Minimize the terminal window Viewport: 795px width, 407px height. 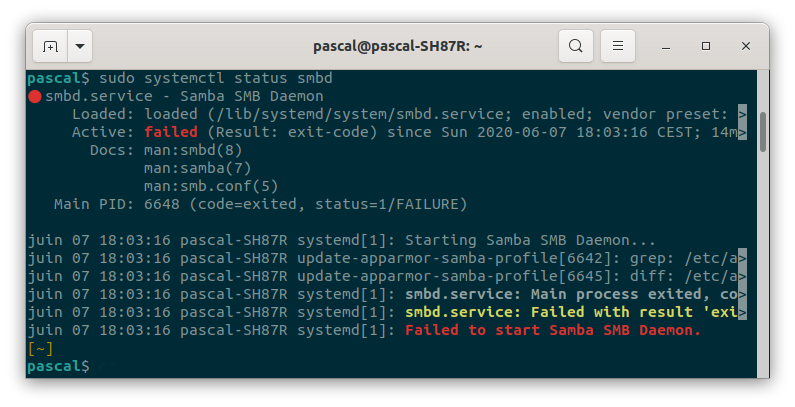pos(666,47)
